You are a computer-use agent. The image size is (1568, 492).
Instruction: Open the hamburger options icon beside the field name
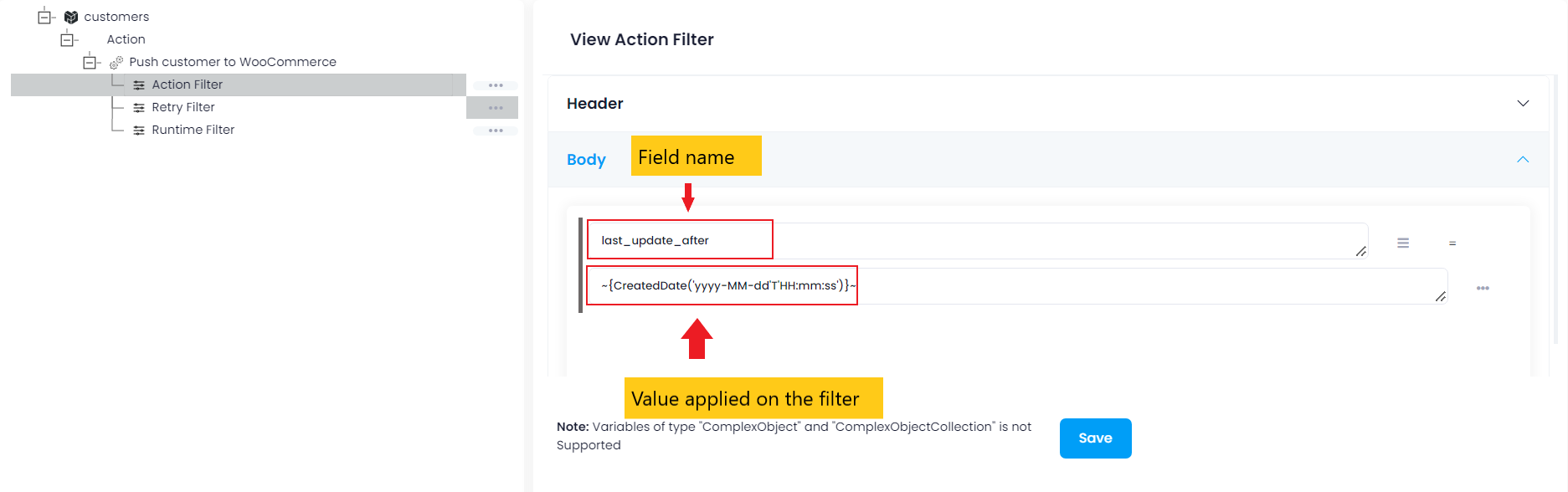tap(1403, 243)
